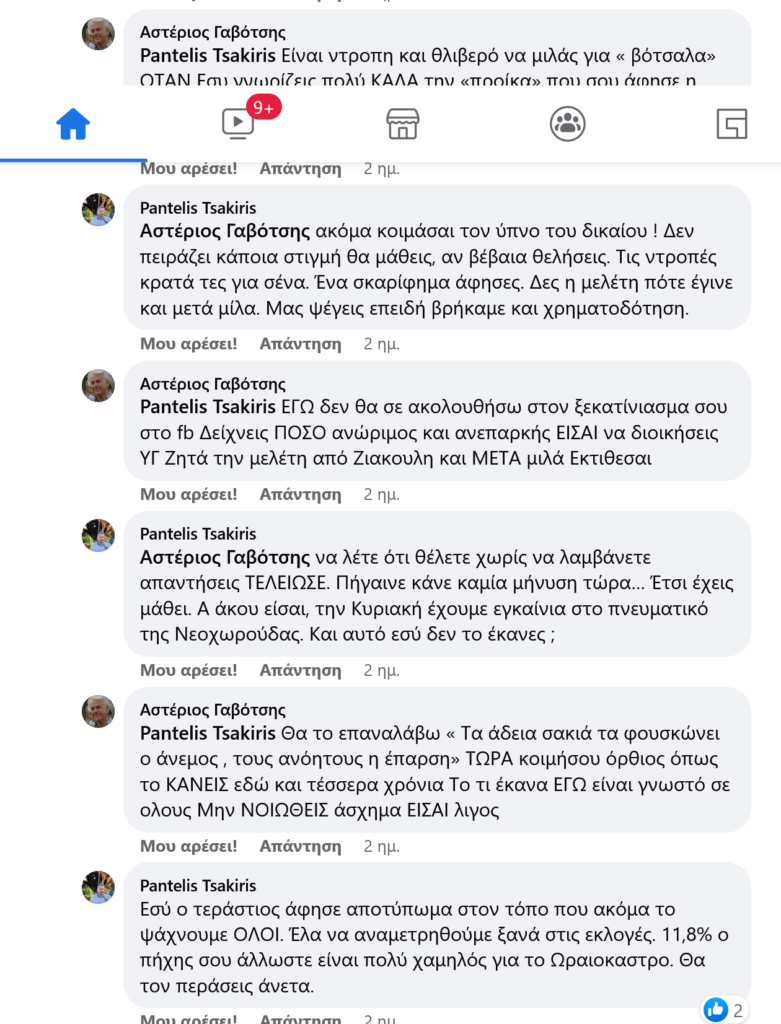The image size is (781, 1024).
Task: Click the rightmost square icon in navigation bar
Action: pyautogui.click(x=732, y=124)
